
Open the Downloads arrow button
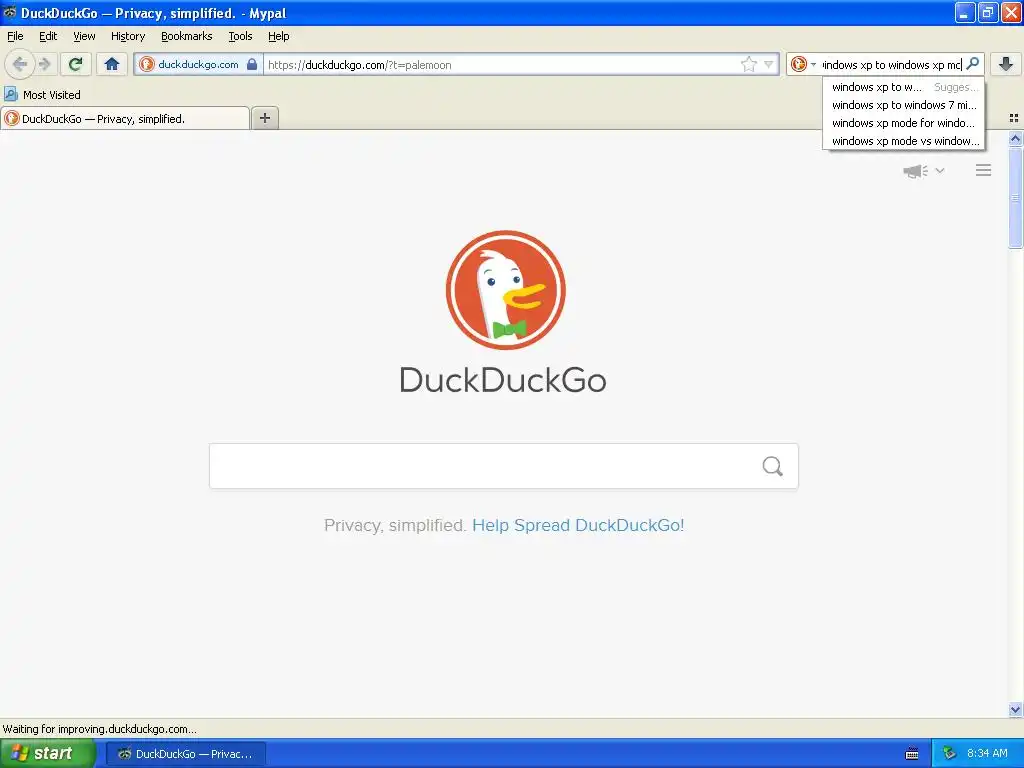click(1006, 64)
